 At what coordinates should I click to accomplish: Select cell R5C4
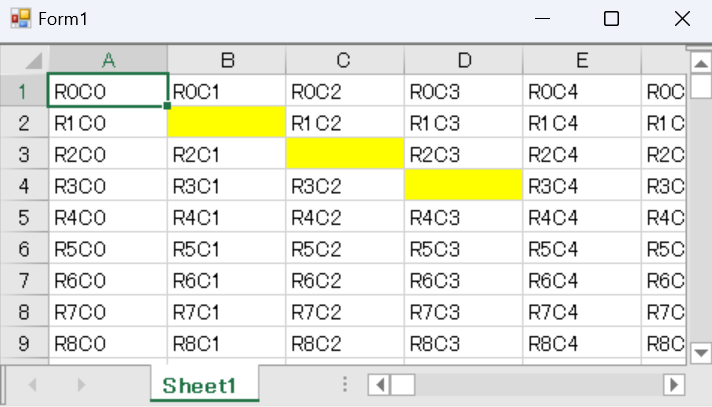coord(582,248)
